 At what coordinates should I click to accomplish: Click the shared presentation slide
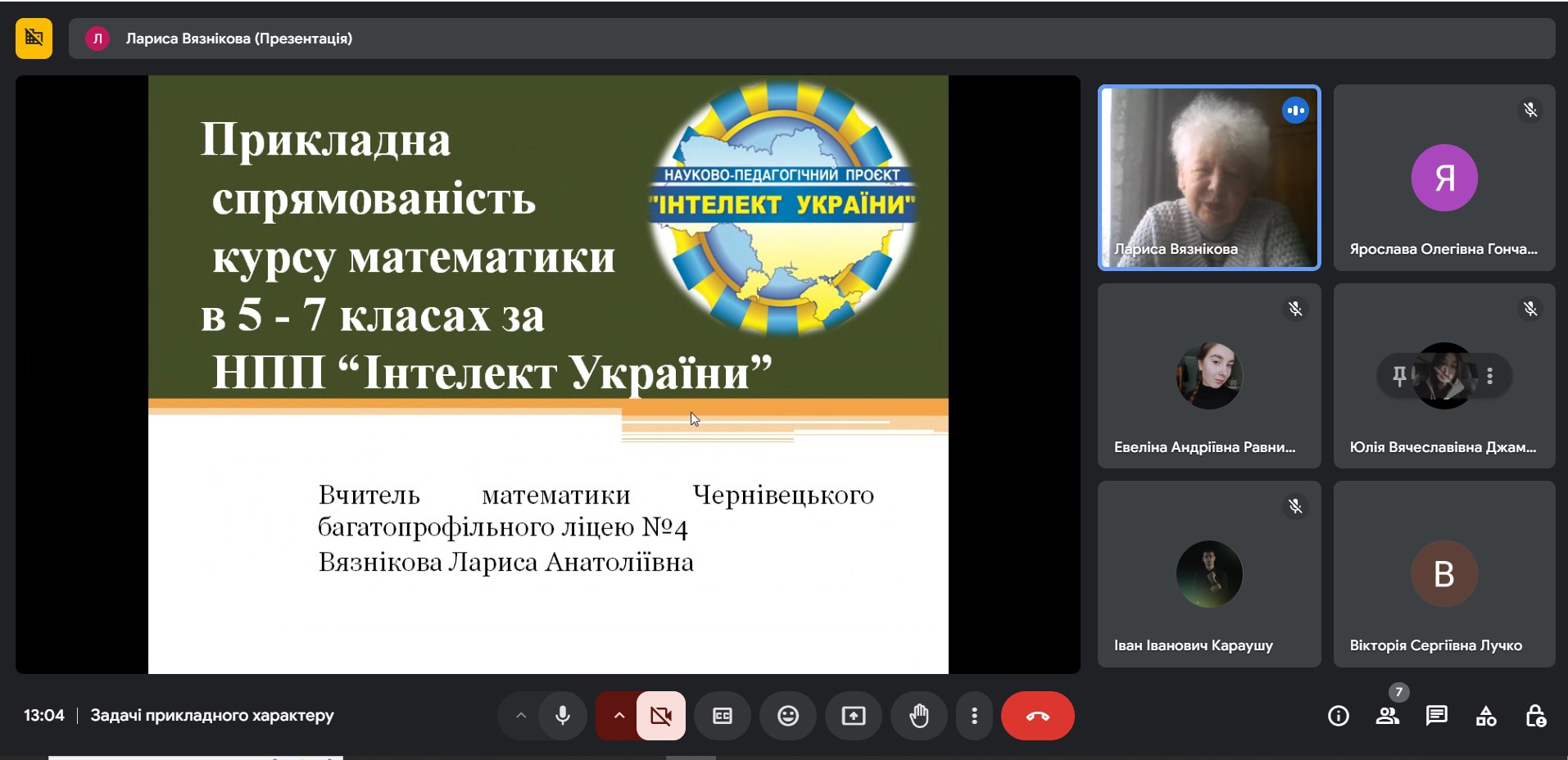(x=548, y=374)
